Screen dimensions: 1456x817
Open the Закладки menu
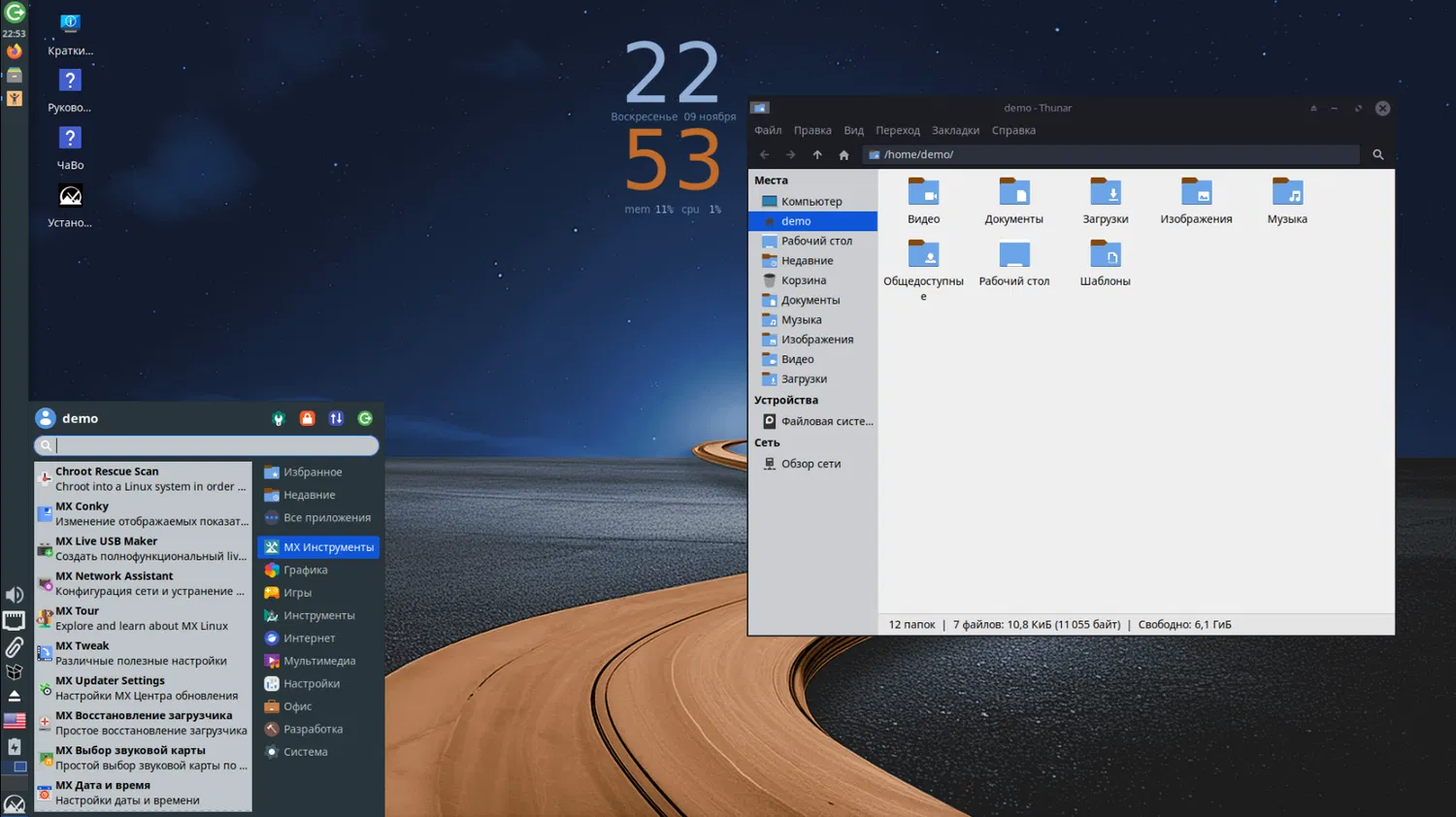[955, 130]
